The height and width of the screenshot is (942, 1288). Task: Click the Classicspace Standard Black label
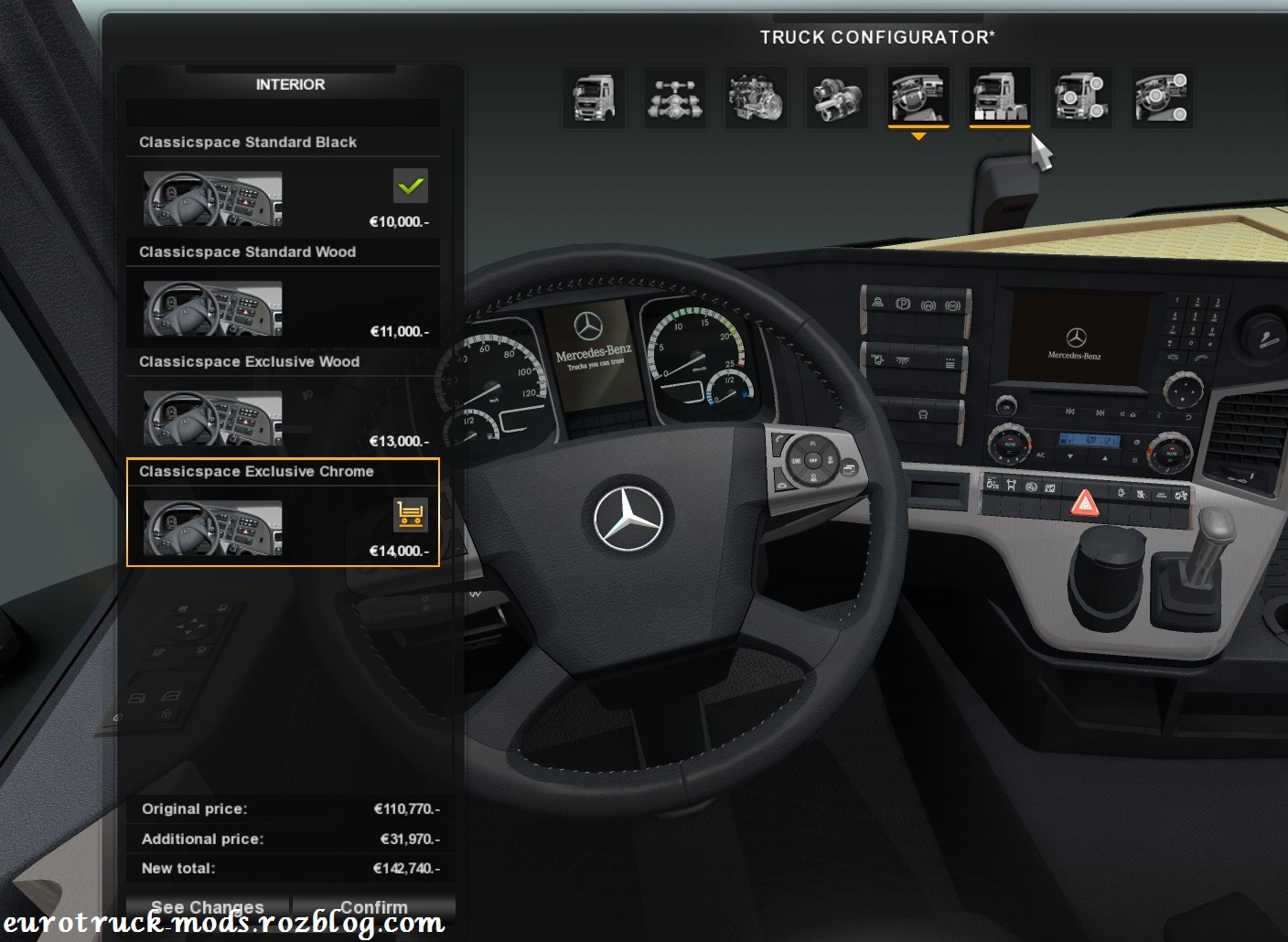(248, 142)
